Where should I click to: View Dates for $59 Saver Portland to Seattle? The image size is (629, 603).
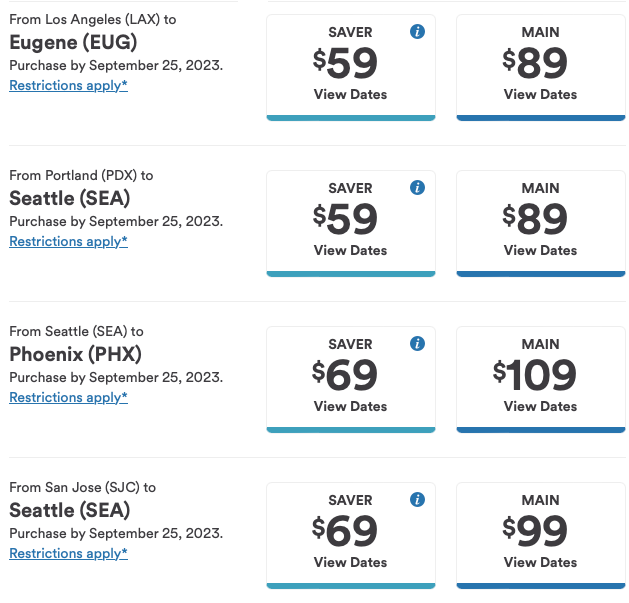[x=350, y=251]
